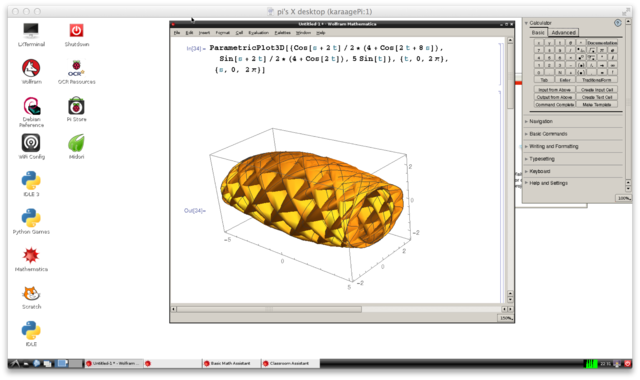The height and width of the screenshot is (380, 640).
Task: Open the Insert menu
Action: click(204, 33)
